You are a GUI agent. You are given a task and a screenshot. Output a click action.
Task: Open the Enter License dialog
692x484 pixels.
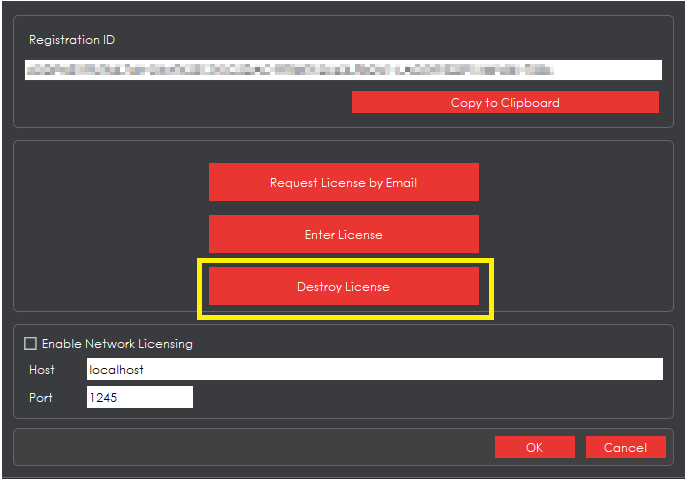pos(343,235)
